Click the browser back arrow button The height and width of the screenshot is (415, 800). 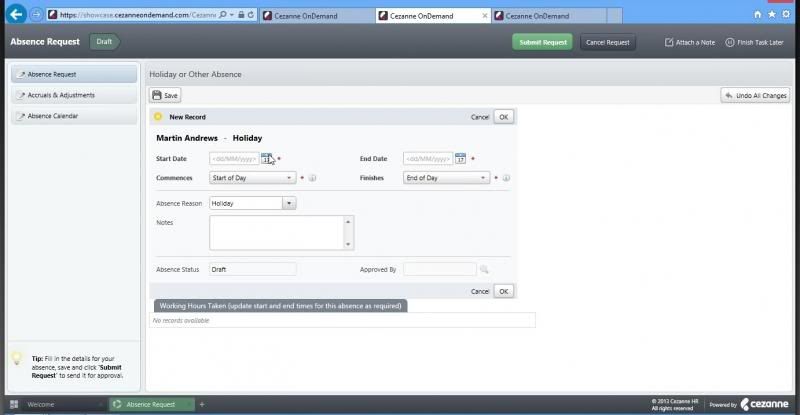(16, 14)
